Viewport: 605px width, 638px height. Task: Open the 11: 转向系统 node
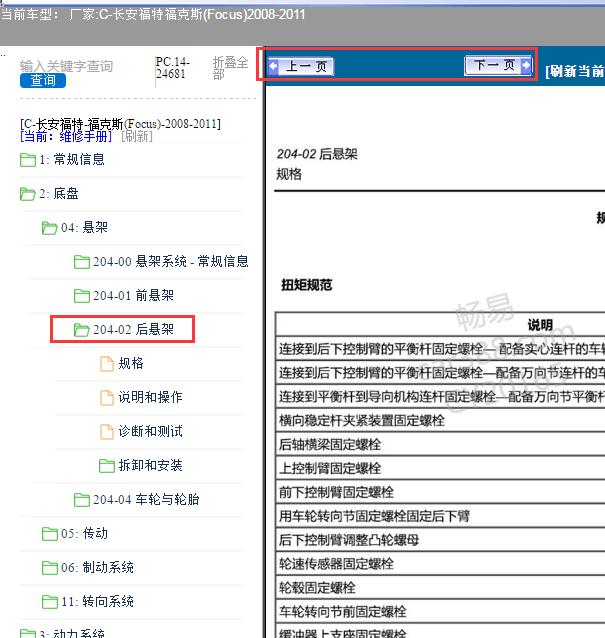pyautogui.click(x=97, y=601)
